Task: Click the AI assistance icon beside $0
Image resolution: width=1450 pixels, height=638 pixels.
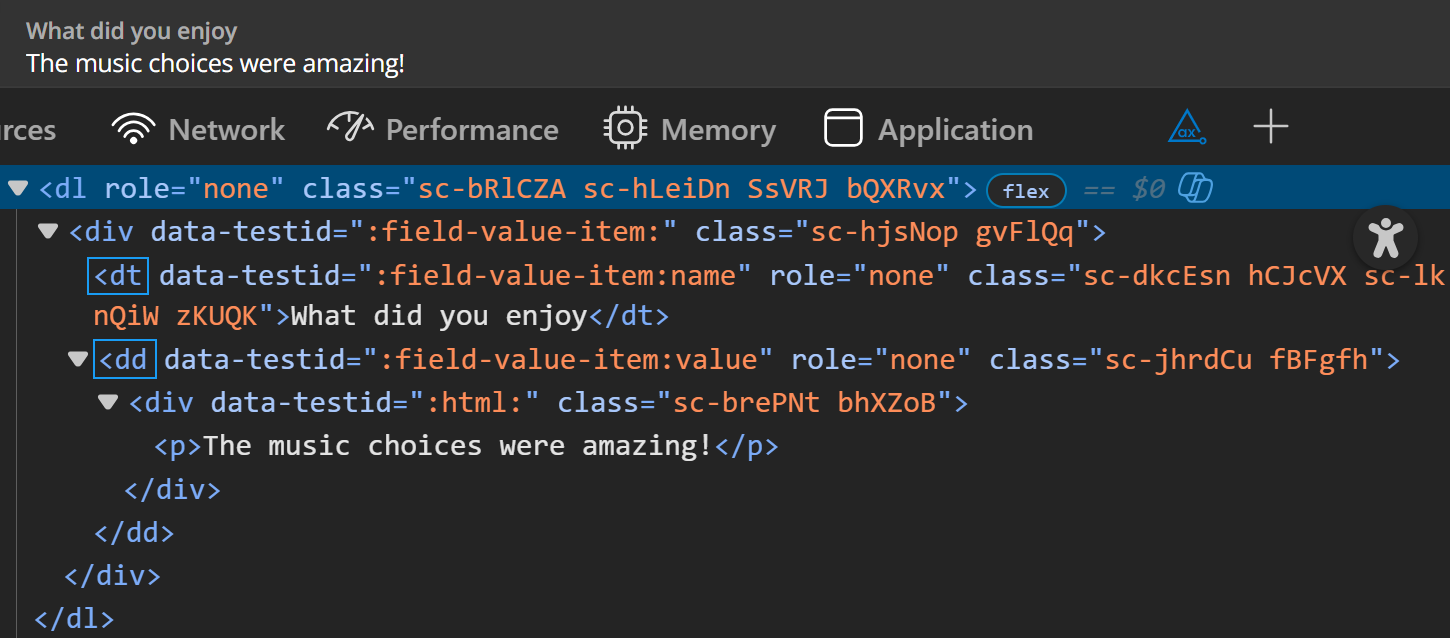Action: click(x=1195, y=188)
